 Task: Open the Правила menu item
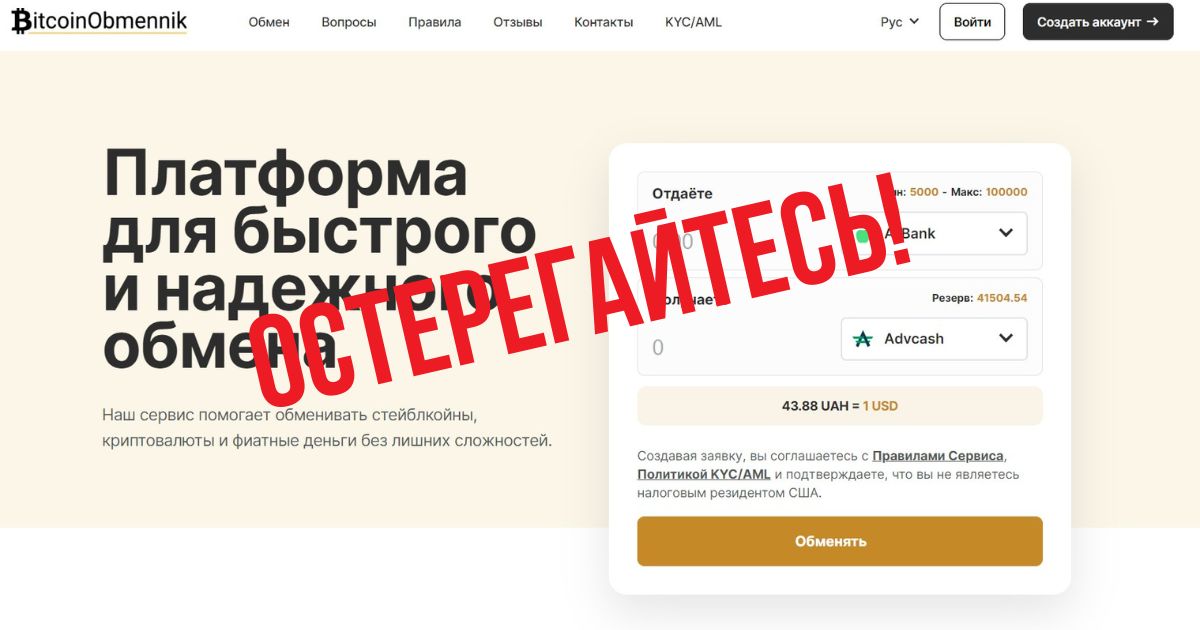pos(435,22)
